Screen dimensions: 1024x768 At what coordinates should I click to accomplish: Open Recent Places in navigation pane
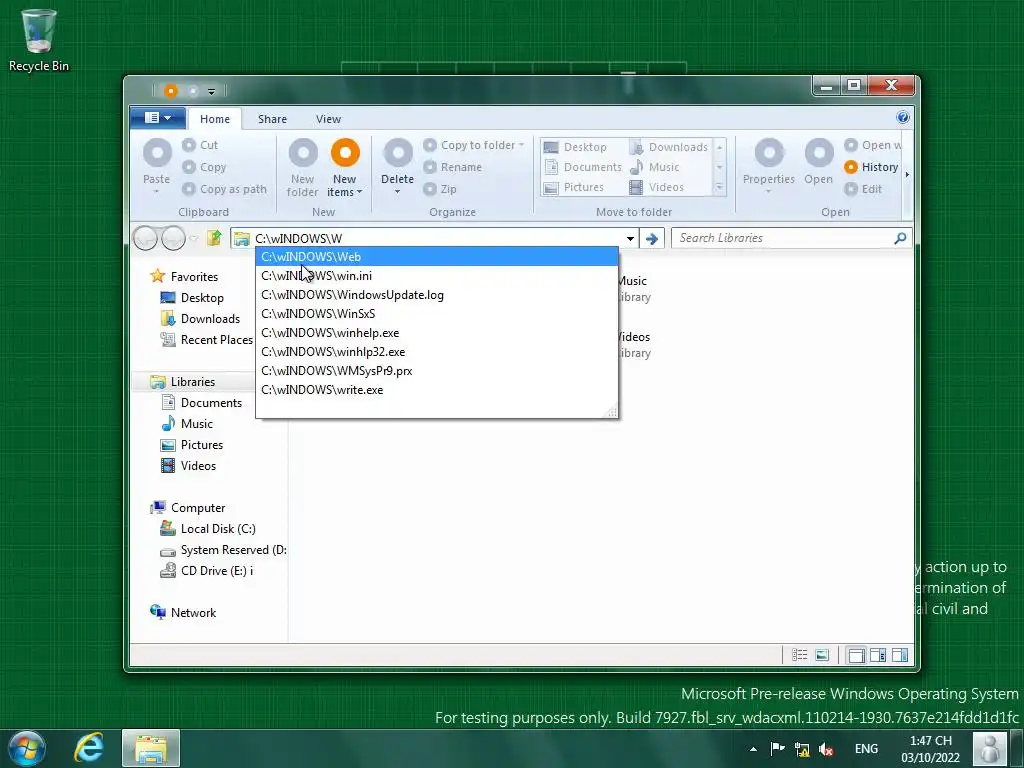pyautogui.click(x=207, y=340)
